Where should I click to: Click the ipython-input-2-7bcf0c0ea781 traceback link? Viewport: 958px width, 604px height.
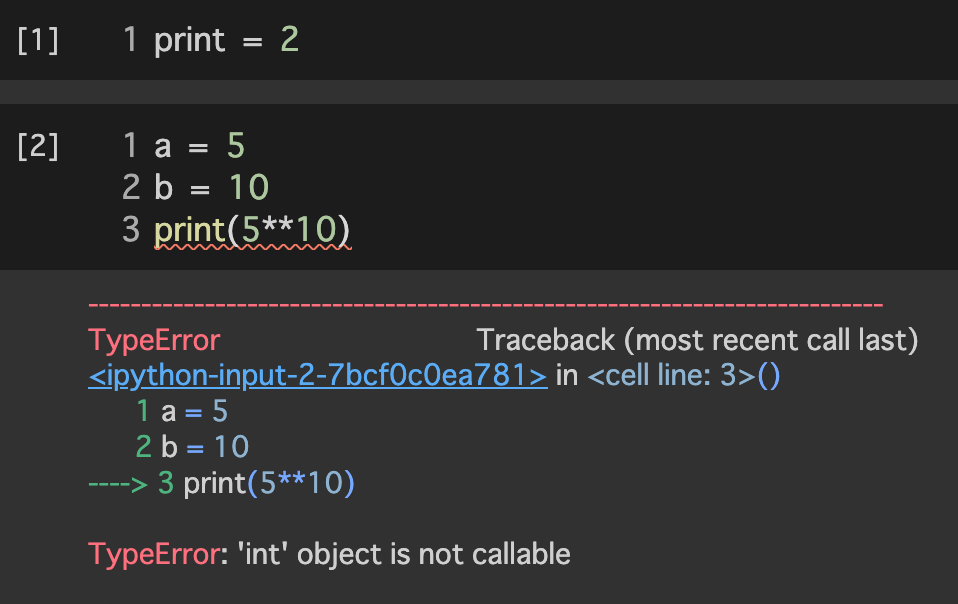(x=318, y=376)
